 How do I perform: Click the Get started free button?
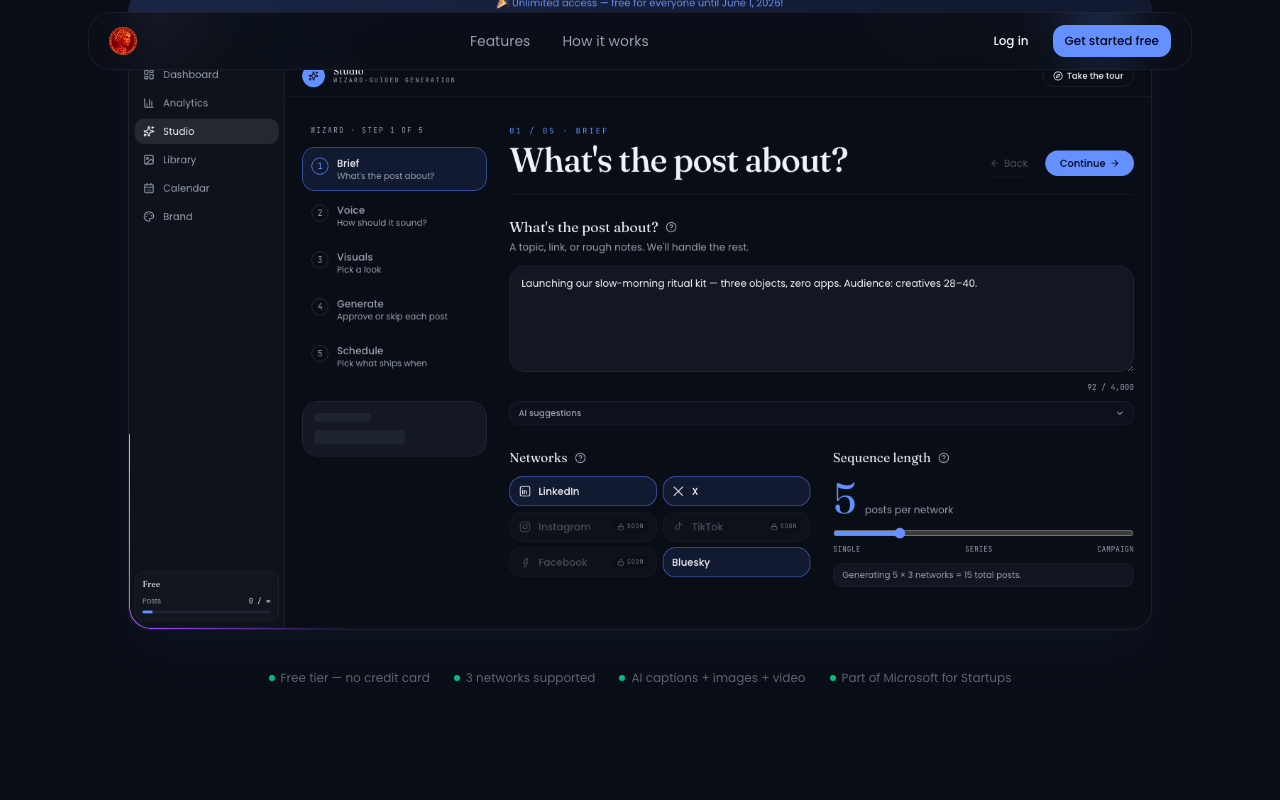point(1111,41)
